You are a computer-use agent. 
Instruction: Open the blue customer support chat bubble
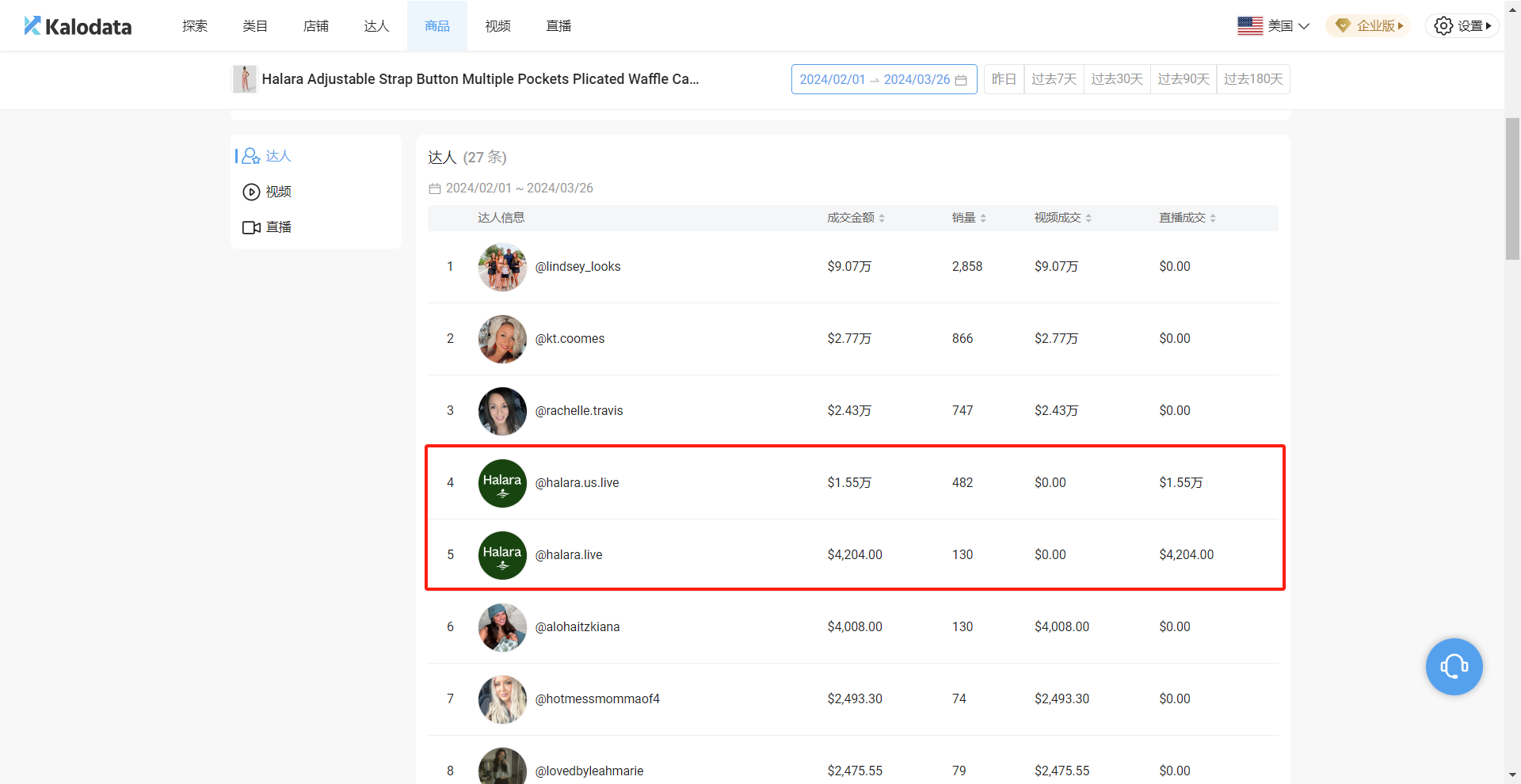(x=1454, y=667)
